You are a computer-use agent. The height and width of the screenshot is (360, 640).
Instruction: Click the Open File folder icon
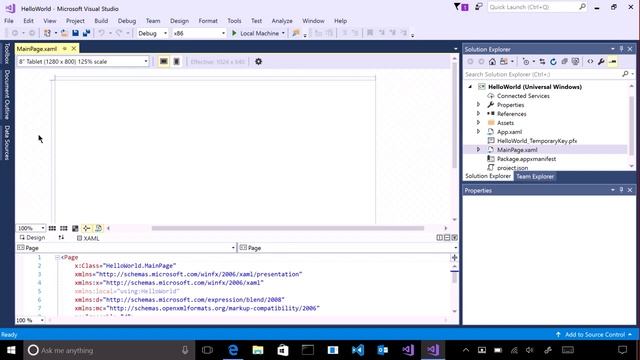point(64,33)
